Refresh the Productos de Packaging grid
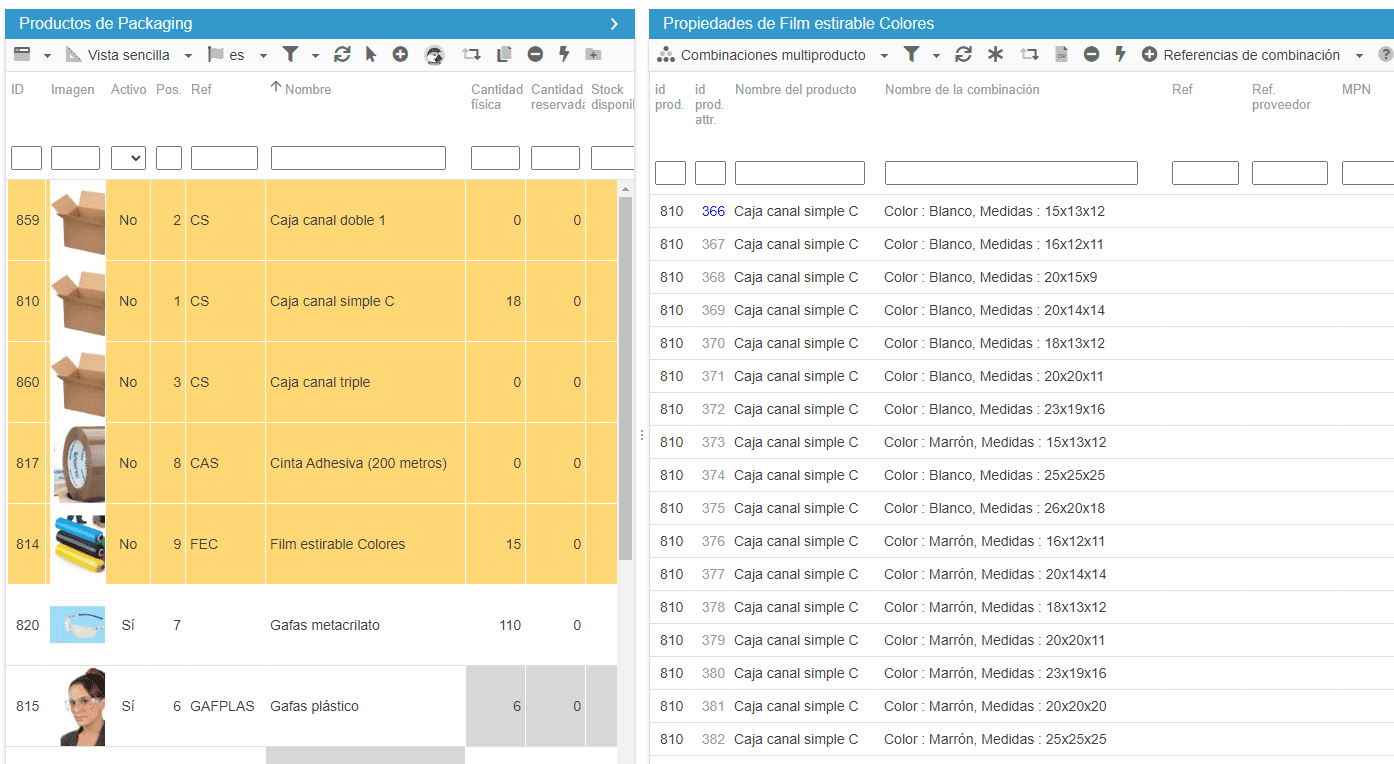 (342, 55)
